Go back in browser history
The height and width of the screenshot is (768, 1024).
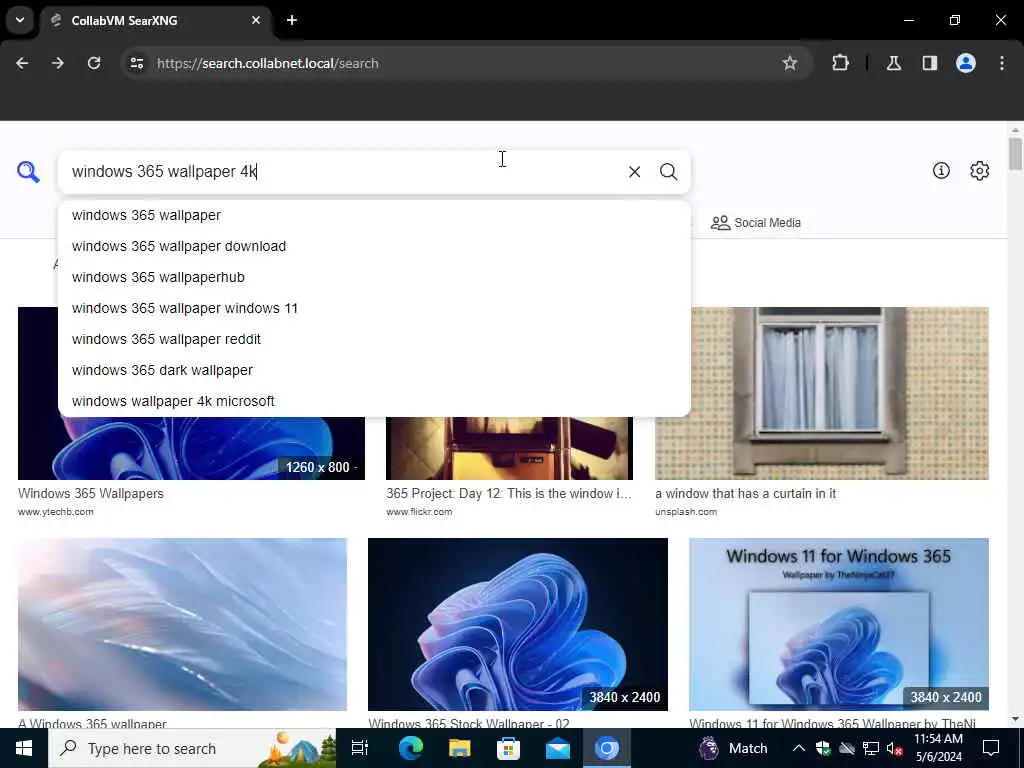click(x=22, y=63)
